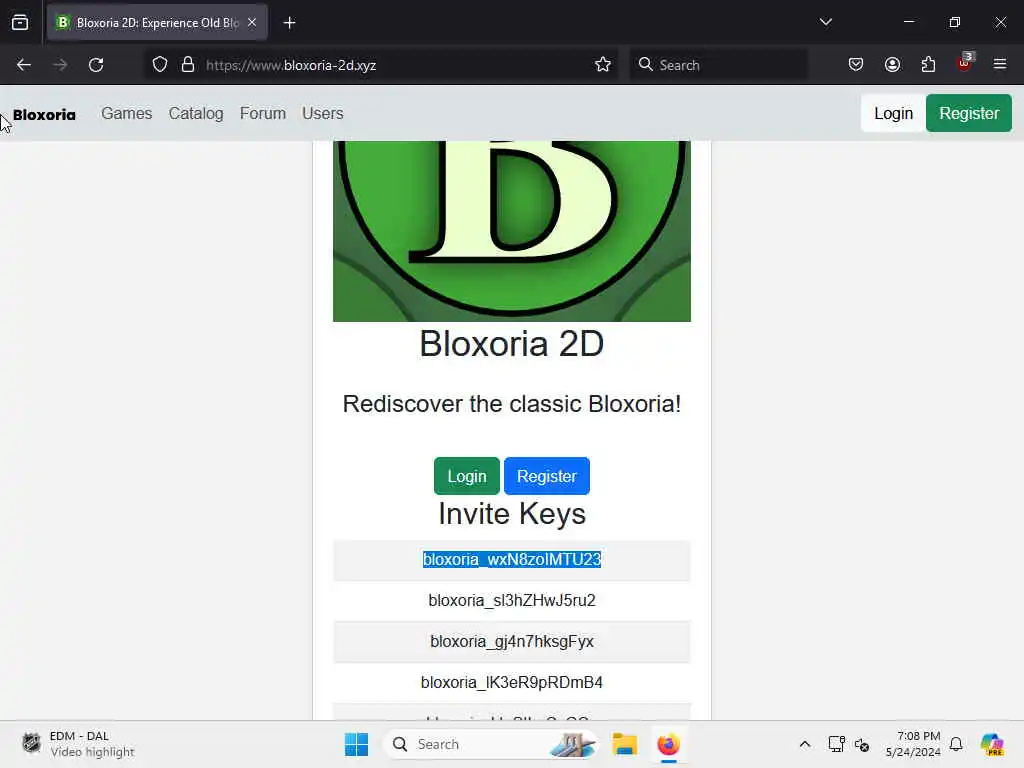Open Copilot preview icon
This screenshot has width=1024, height=768.
tap(992, 744)
